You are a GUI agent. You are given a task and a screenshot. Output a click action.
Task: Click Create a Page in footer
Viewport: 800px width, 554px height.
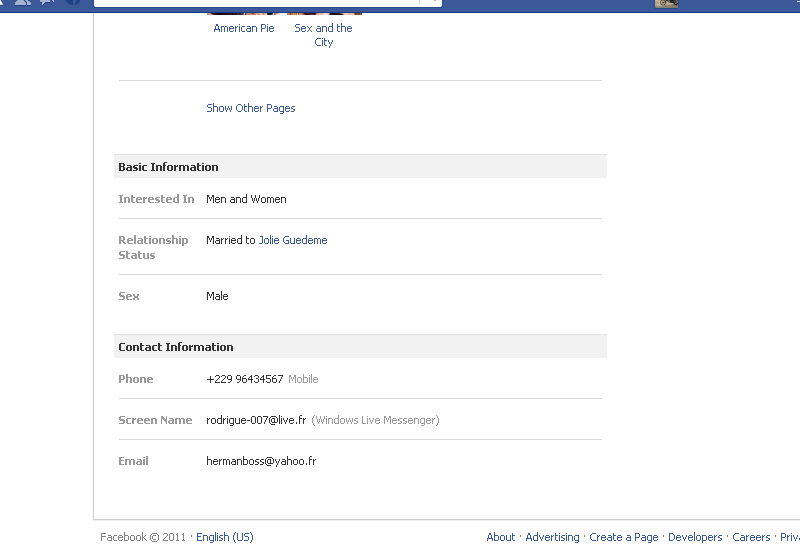(x=624, y=537)
